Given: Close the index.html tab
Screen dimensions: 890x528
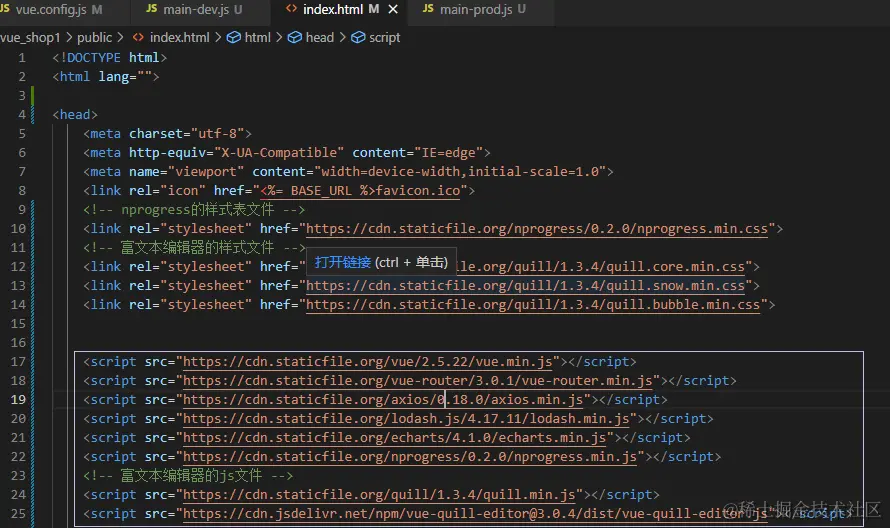Looking at the screenshot, I should click(x=393, y=10).
